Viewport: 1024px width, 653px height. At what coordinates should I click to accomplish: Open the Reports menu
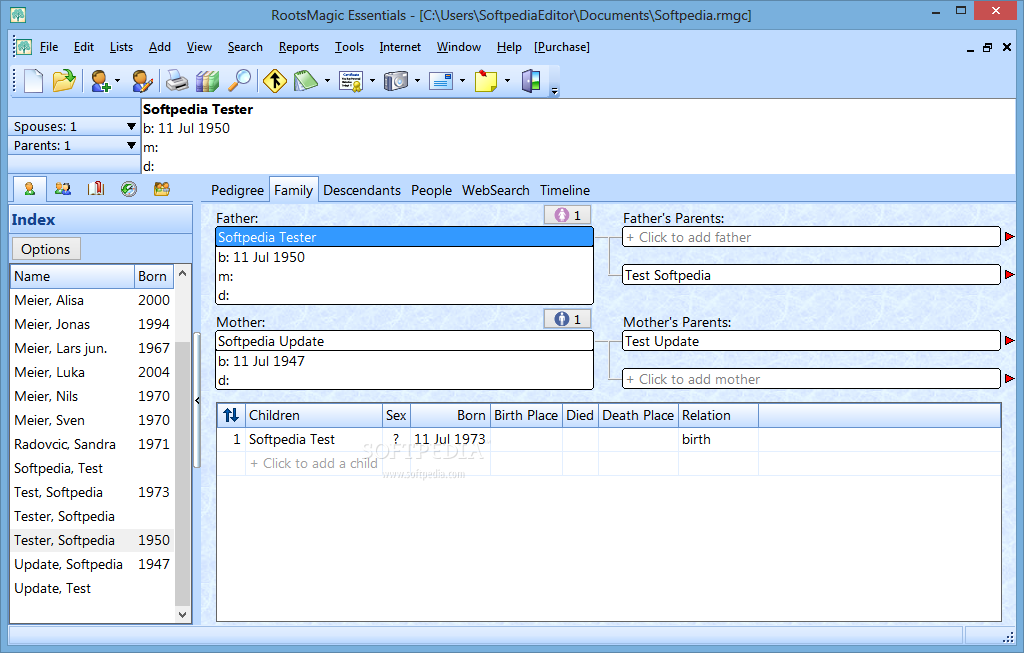tap(298, 47)
